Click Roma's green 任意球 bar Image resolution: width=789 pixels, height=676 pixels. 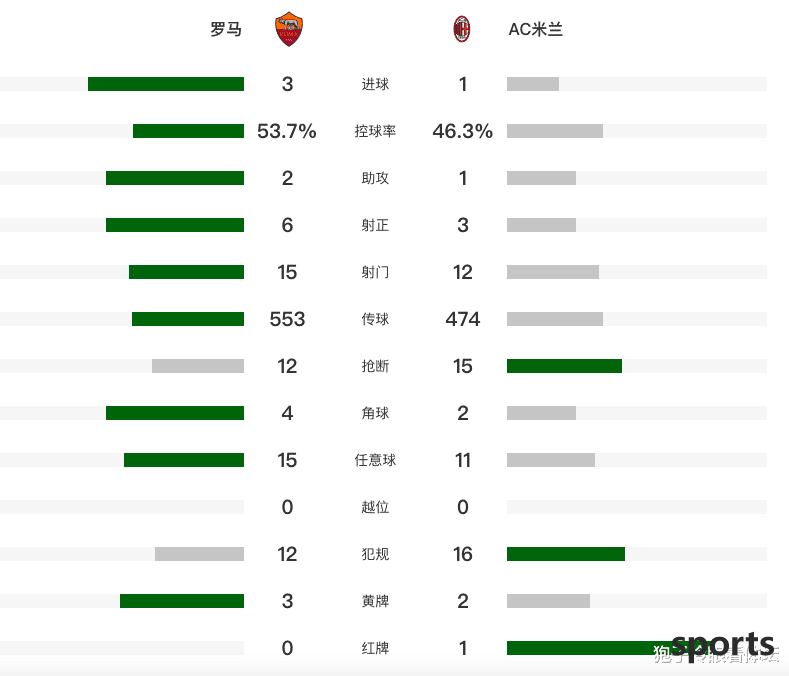pos(184,460)
